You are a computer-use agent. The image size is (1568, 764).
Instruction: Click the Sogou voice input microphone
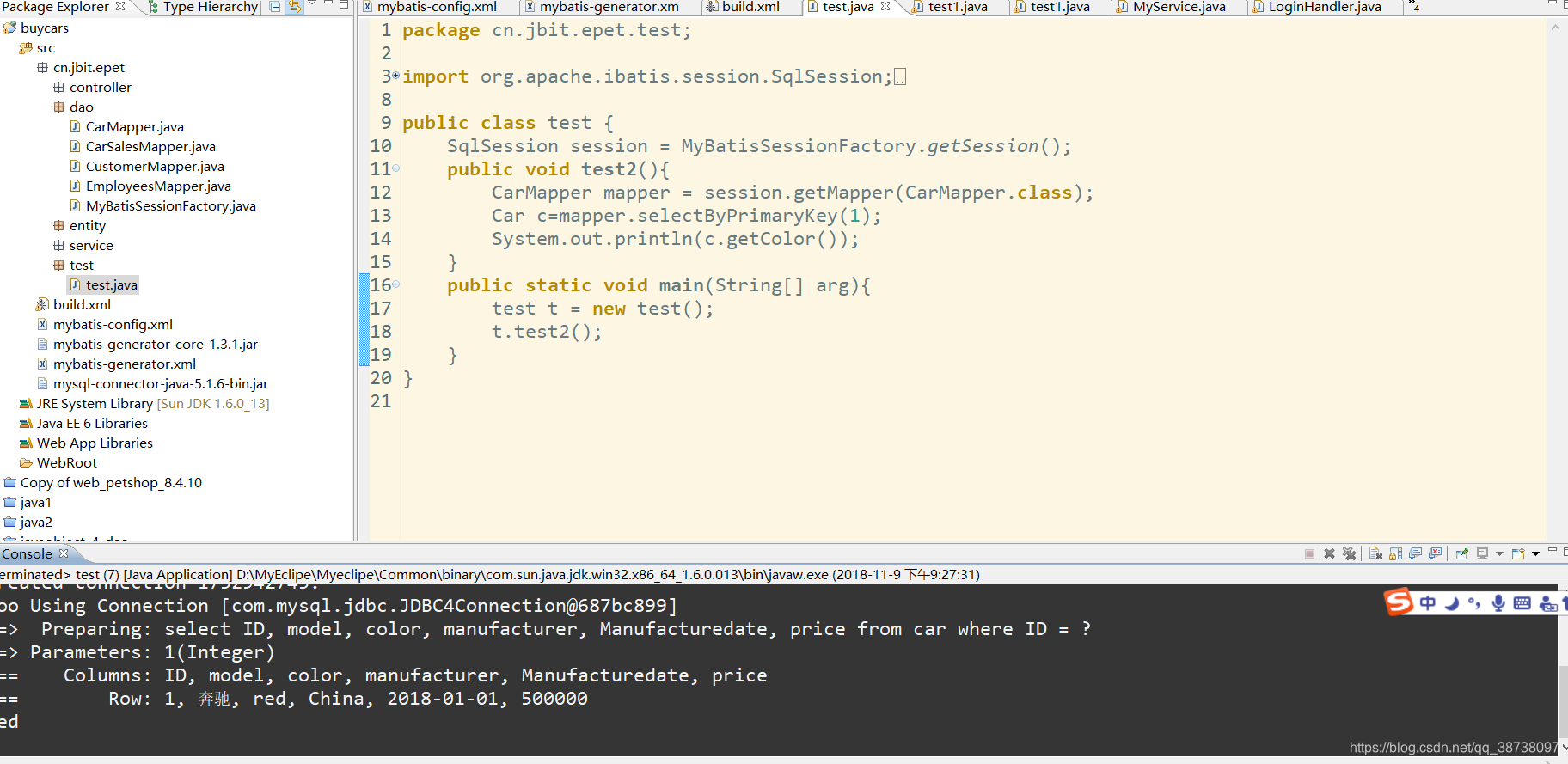pyautogui.click(x=1498, y=603)
